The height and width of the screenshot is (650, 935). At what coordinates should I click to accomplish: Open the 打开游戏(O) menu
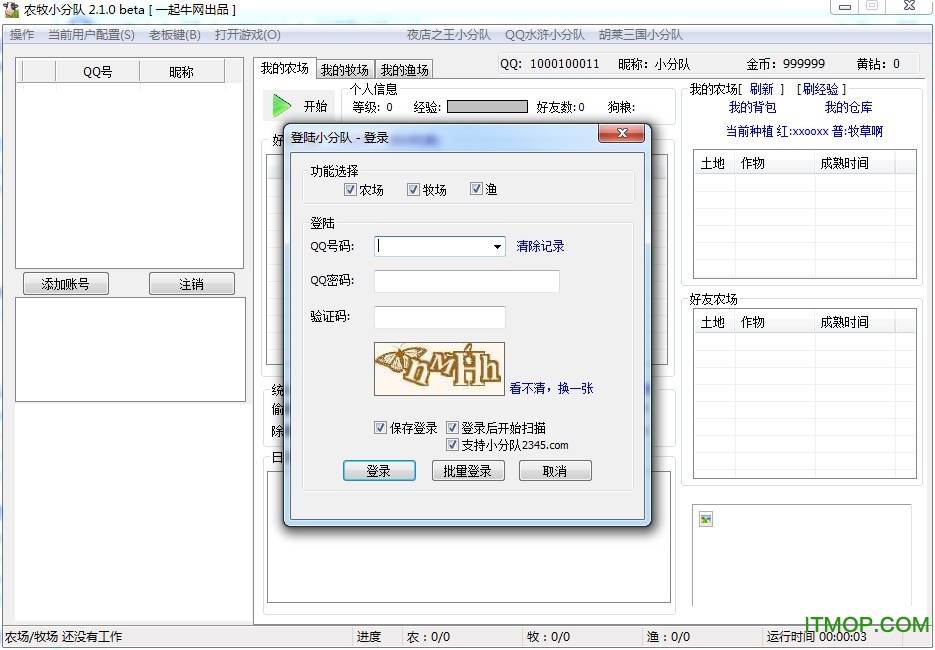(247, 35)
